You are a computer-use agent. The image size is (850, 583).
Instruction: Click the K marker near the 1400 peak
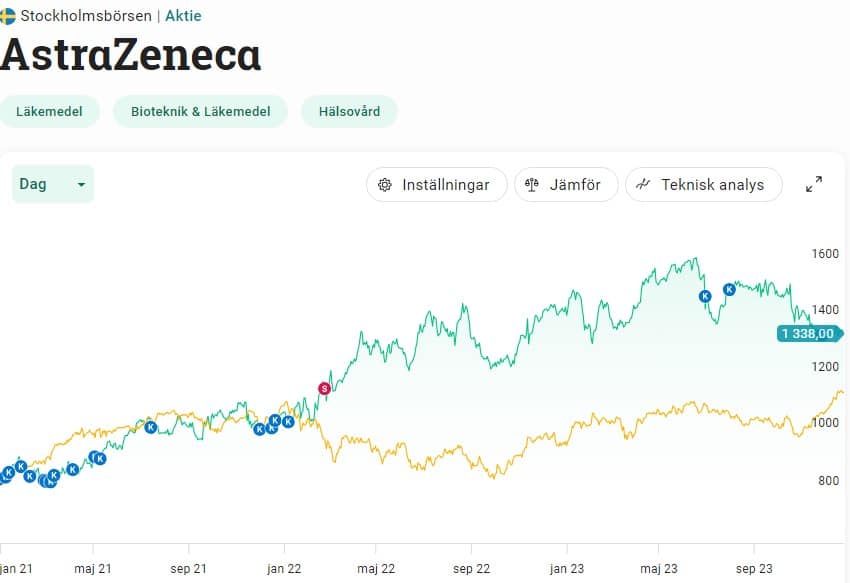coord(705,296)
